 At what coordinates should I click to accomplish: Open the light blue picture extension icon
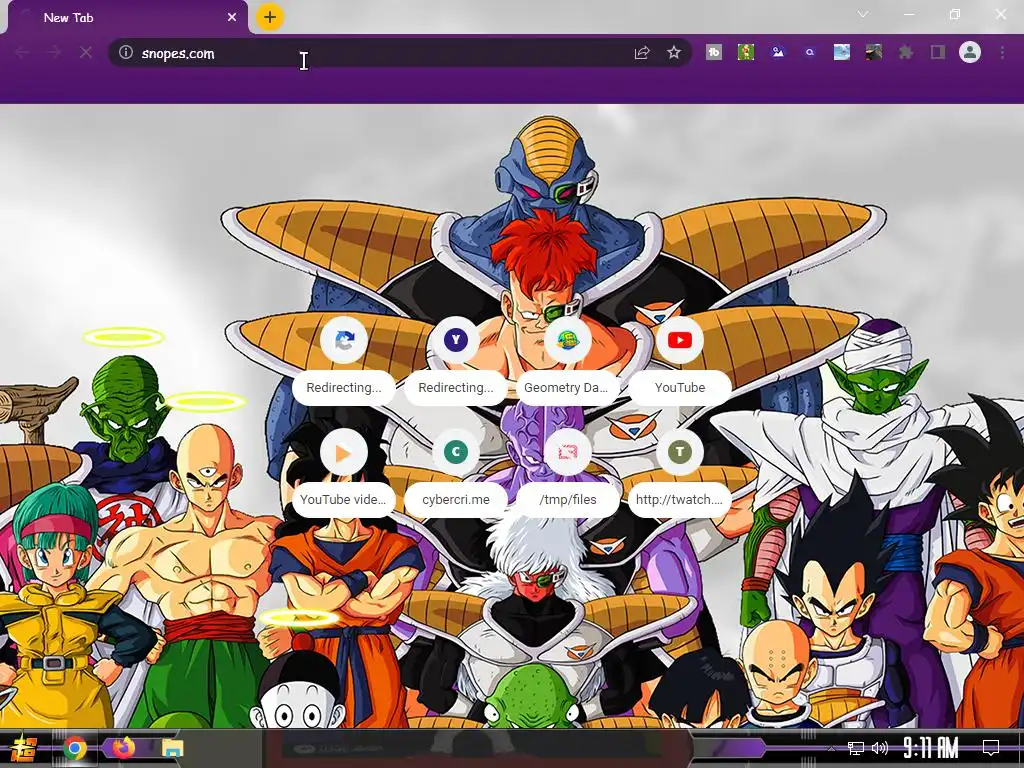click(x=842, y=52)
